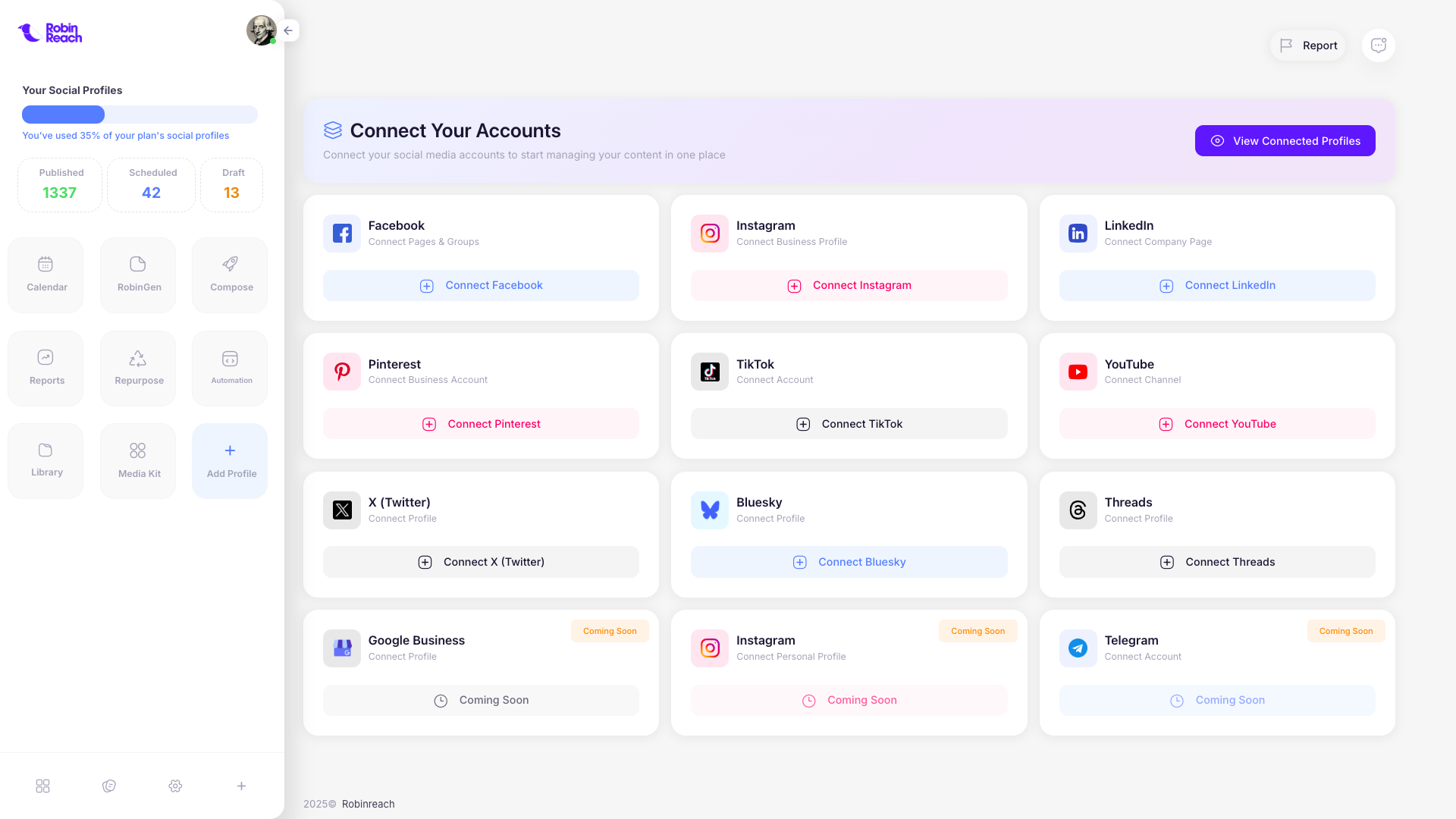Open the Reports tile

coord(45,368)
